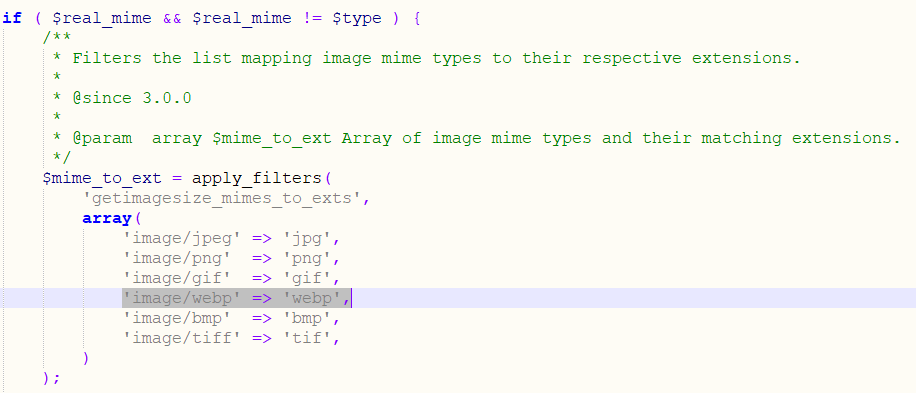Image resolution: width=916 pixels, height=393 pixels.
Task: Click the array keyword
Action: 107,218
